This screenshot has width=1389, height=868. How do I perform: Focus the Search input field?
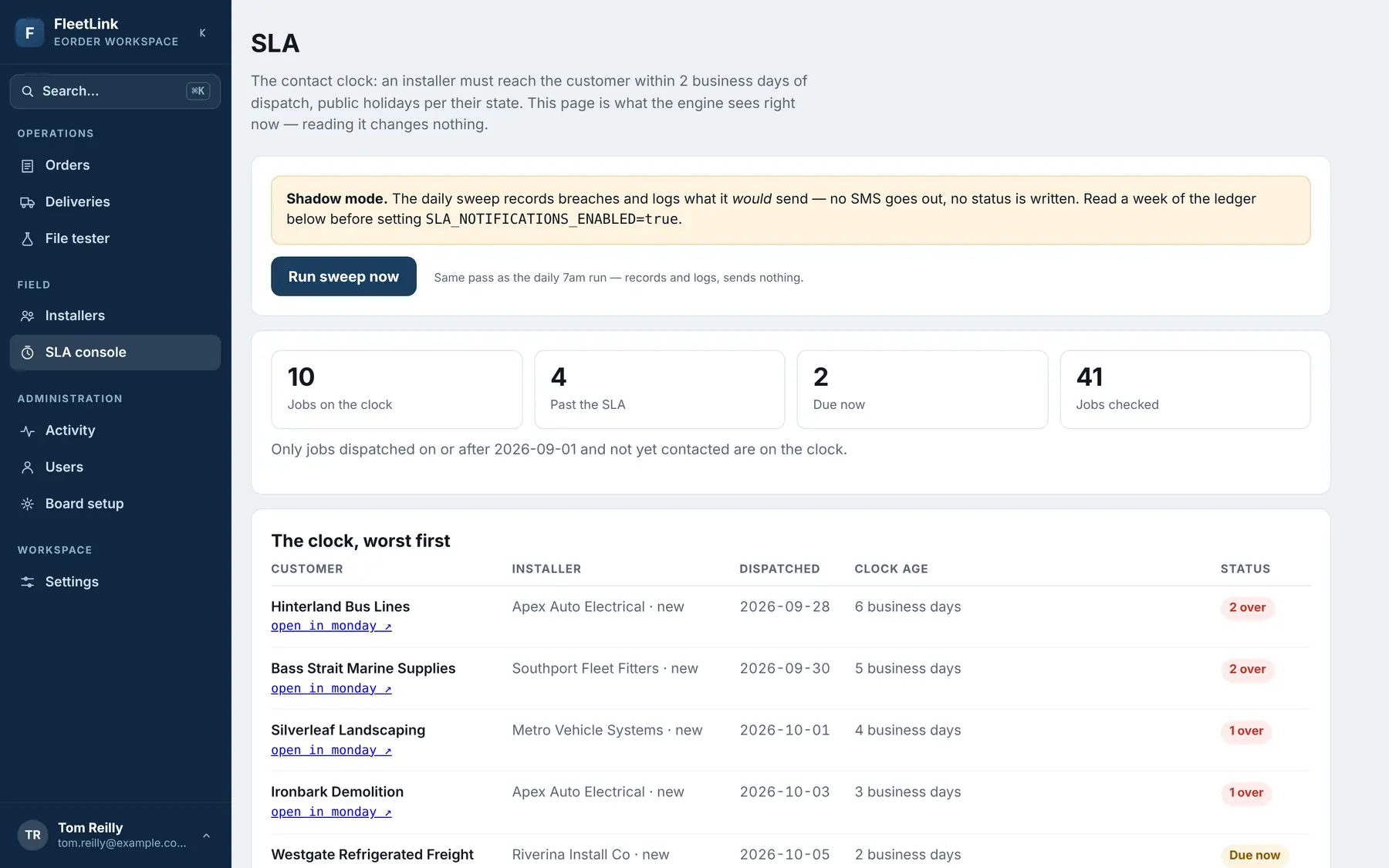coord(115,91)
